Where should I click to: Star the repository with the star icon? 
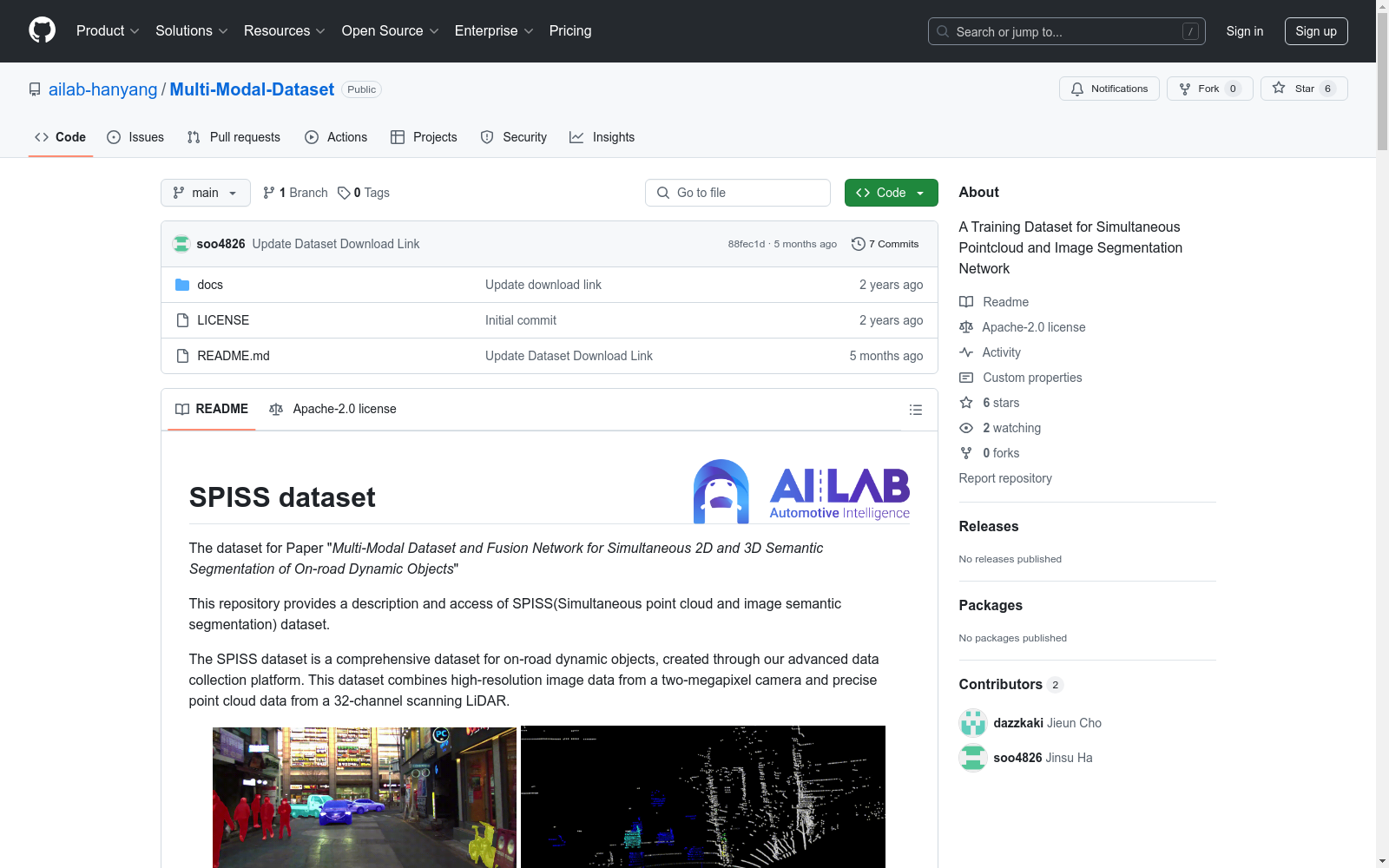point(1279,88)
